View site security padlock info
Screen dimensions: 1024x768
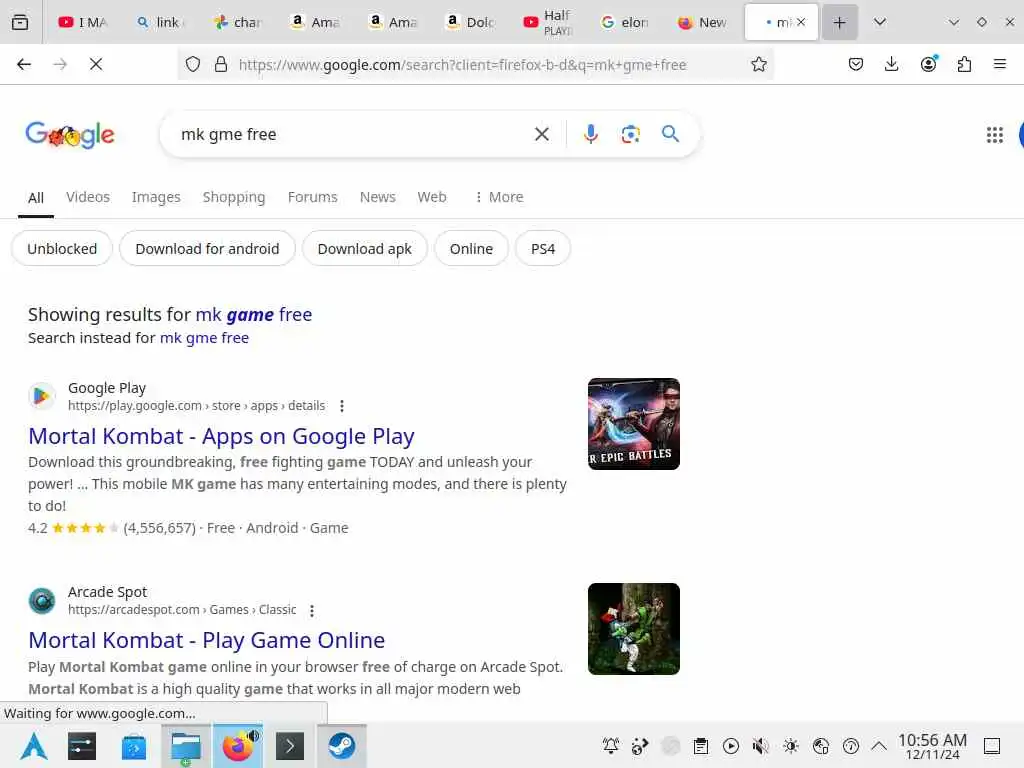[221, 64]
